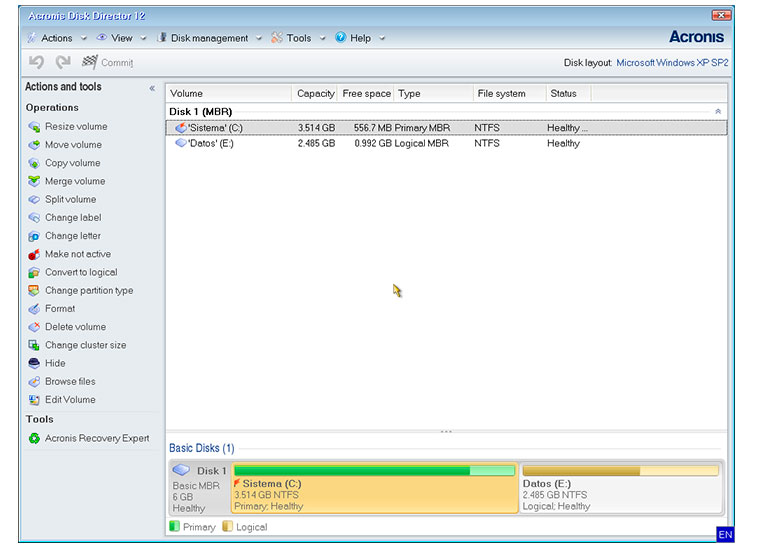Sort by the Free space column header

pos(366,94)
